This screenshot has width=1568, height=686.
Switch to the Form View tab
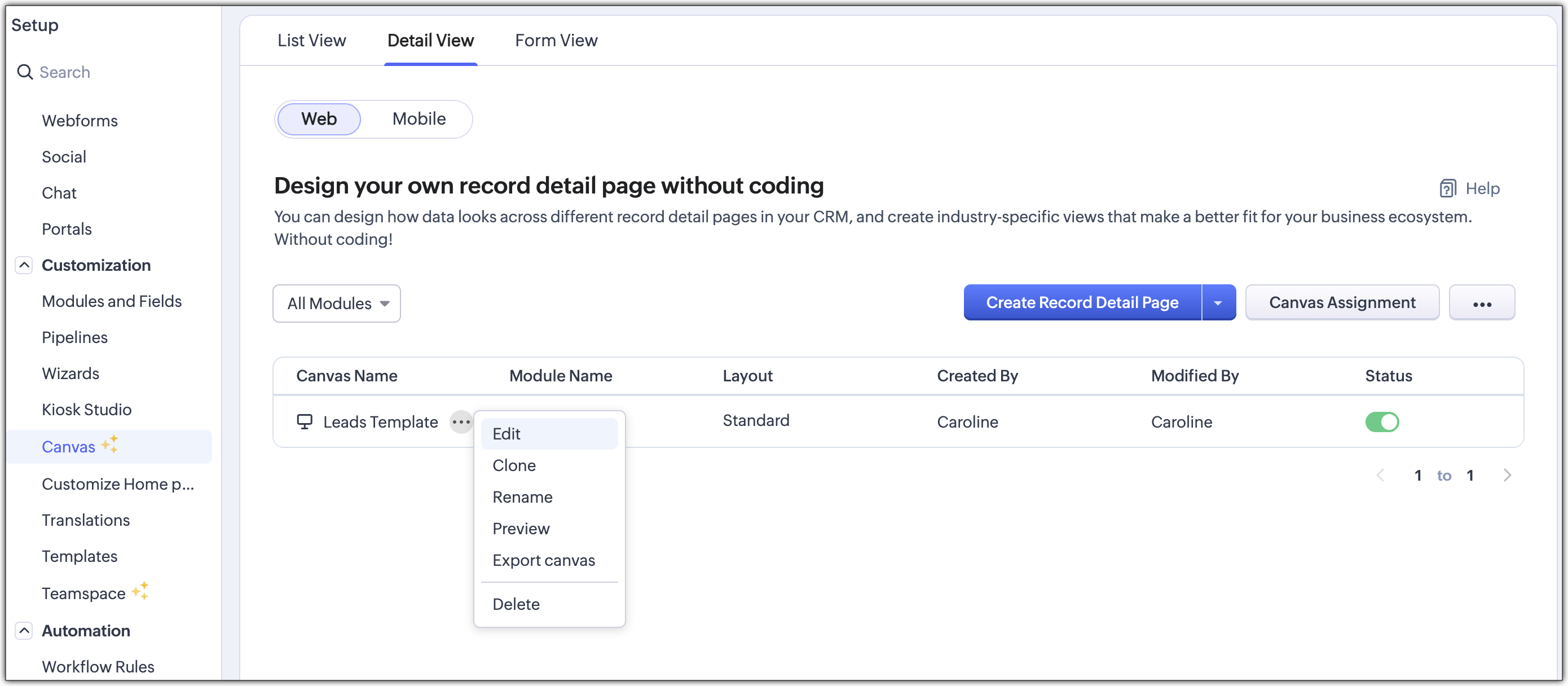[556, 41]
